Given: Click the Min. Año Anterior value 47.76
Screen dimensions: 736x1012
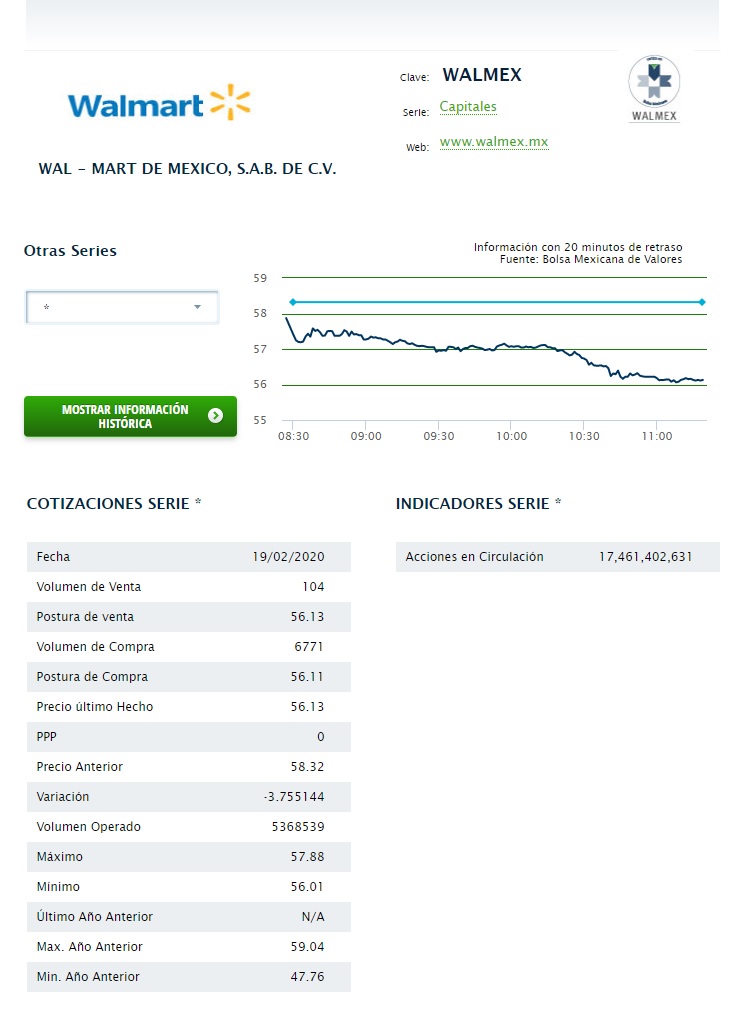Looking at the screenshot, I should [x=307, y=977].
